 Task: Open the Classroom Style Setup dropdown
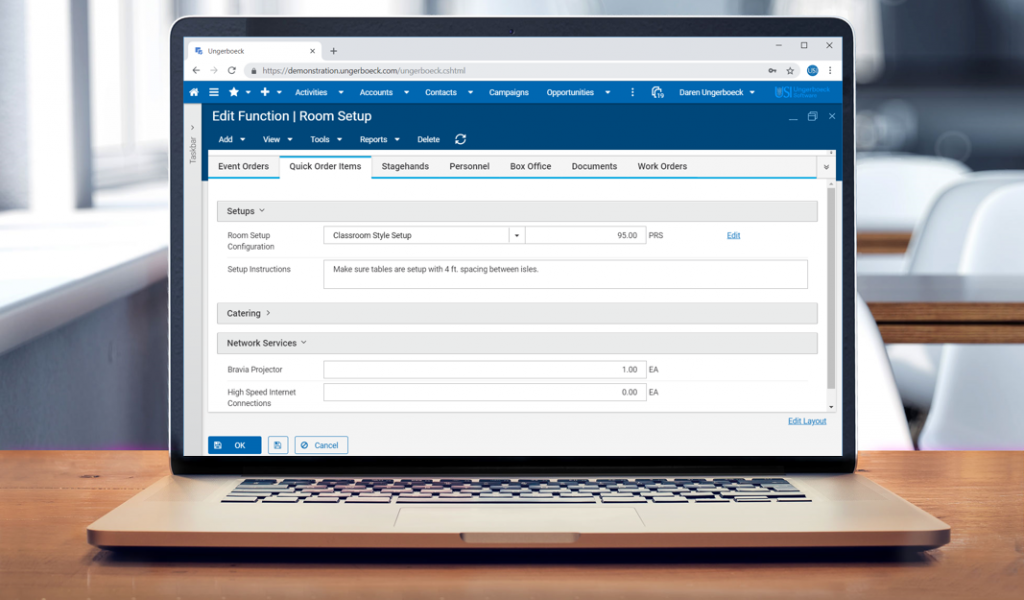[517, 236]
